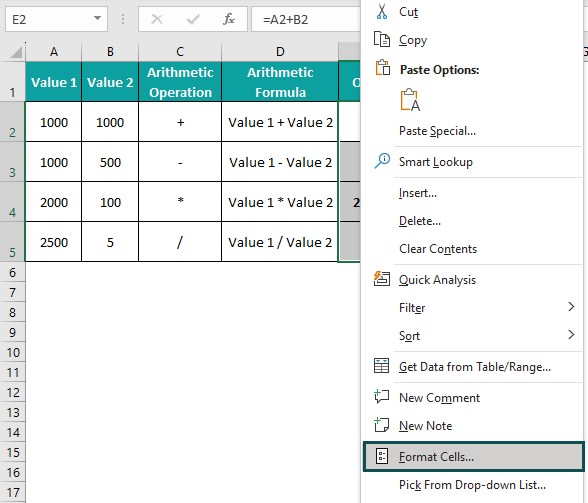Click cell containing 2000

pos(54,202)
